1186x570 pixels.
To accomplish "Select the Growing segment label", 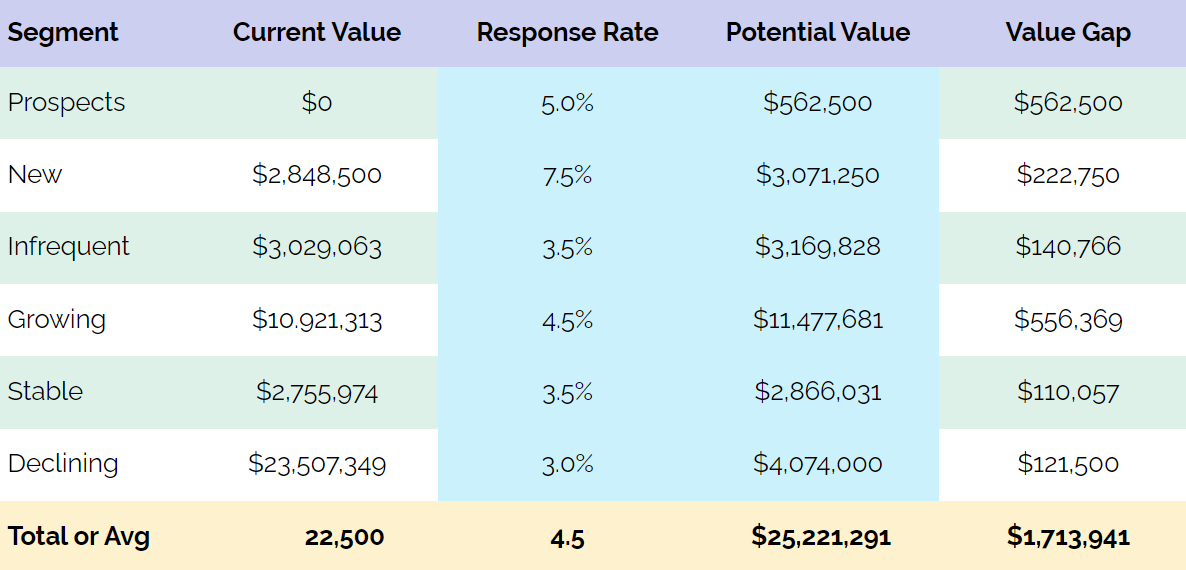I will tap(57, 320).
